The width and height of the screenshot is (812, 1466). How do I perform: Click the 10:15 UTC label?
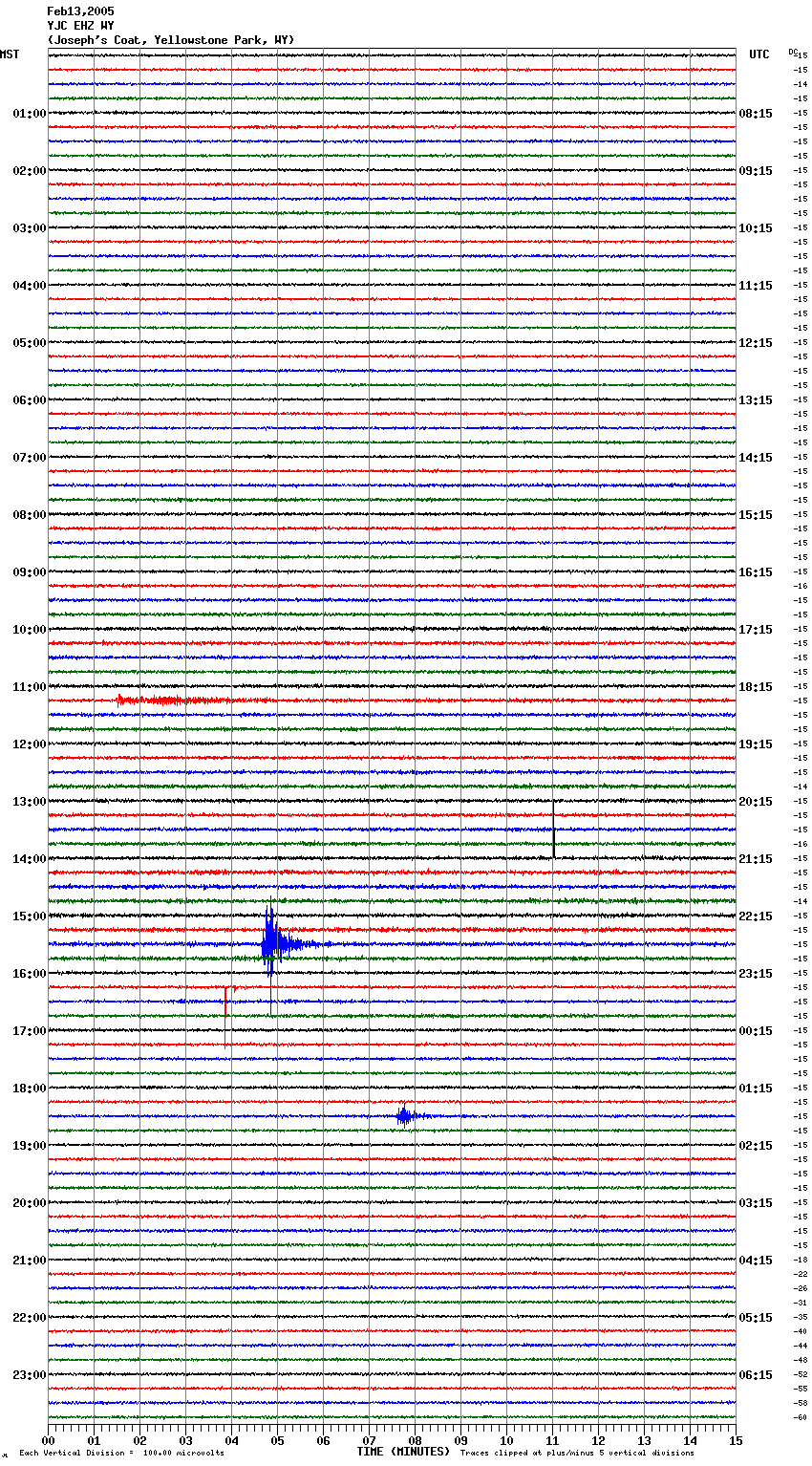756,228
